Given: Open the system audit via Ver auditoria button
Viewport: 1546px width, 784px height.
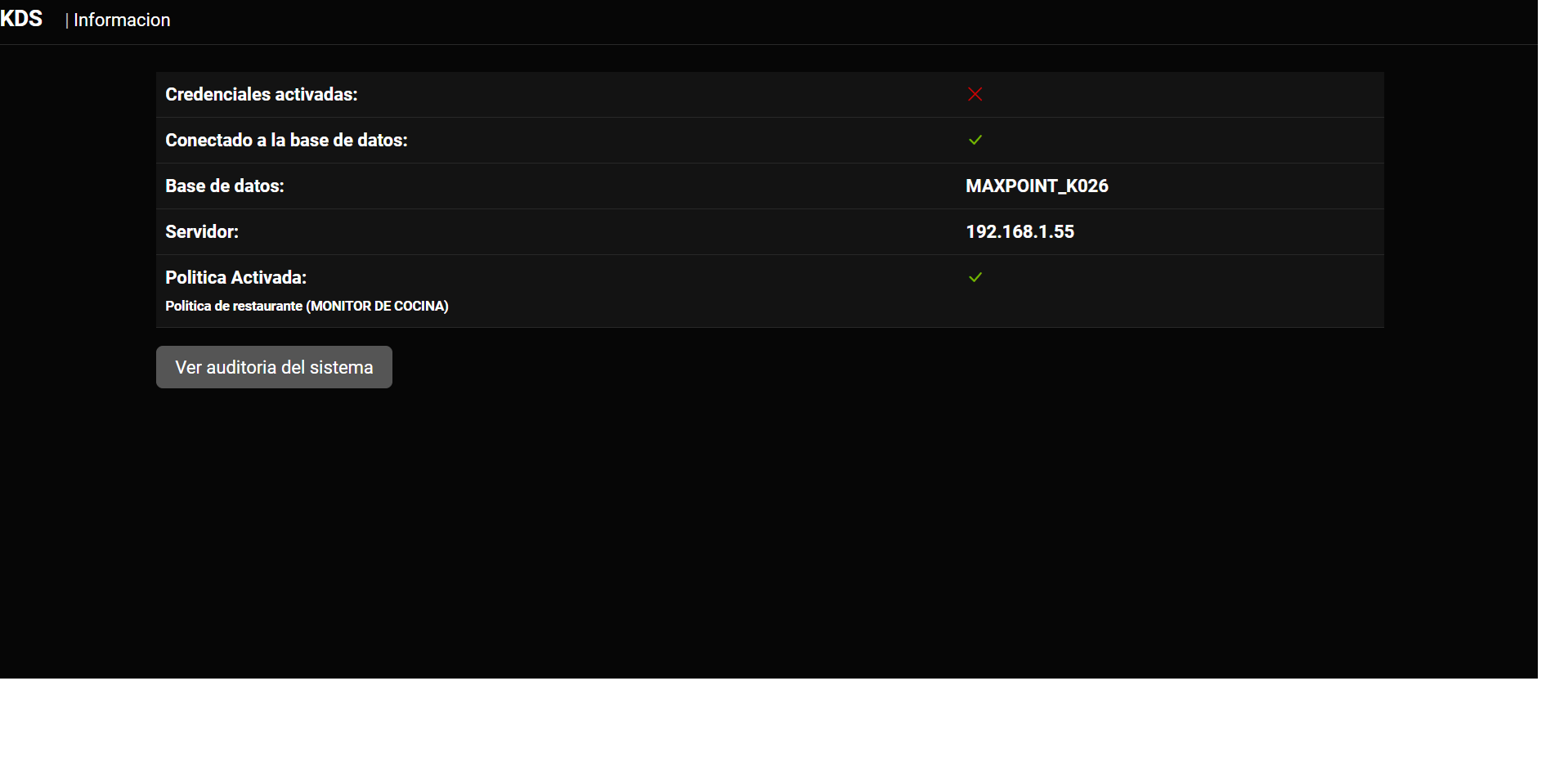Looking at the screenshot, I should 274,367.
